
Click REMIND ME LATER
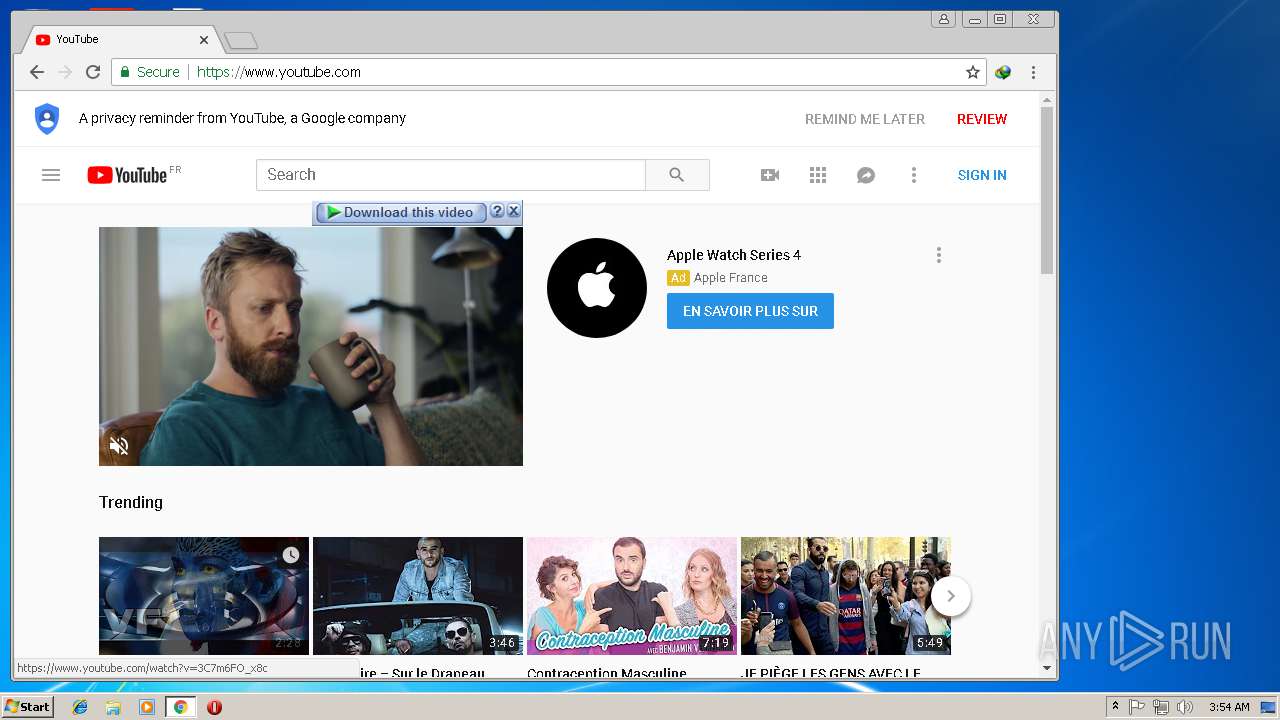pos(865,119)
